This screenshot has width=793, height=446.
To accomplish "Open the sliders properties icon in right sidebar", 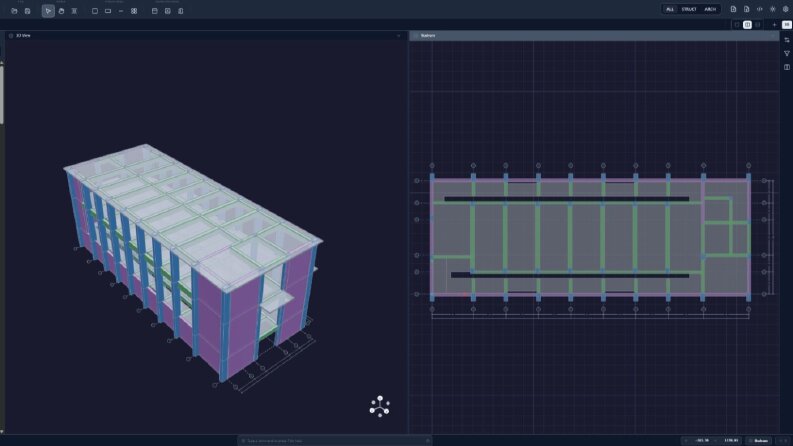I will pos(787,40).
